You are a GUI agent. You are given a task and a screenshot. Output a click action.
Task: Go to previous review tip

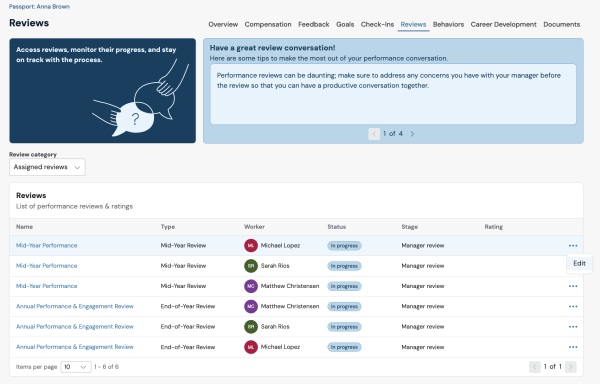(374, 134)
